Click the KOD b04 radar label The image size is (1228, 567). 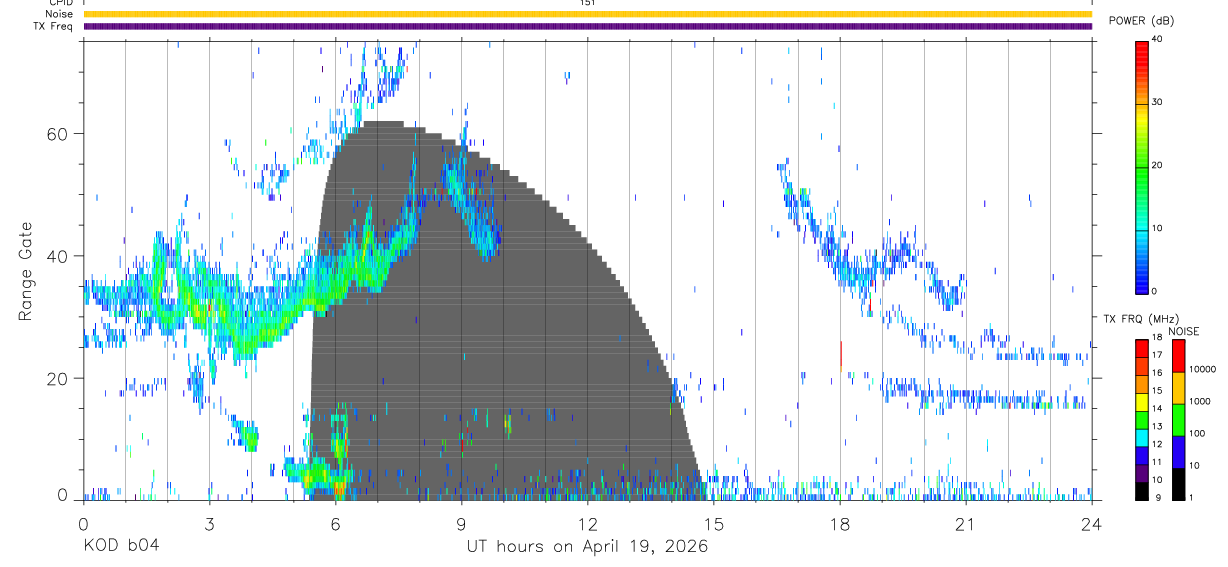(121, 546)
